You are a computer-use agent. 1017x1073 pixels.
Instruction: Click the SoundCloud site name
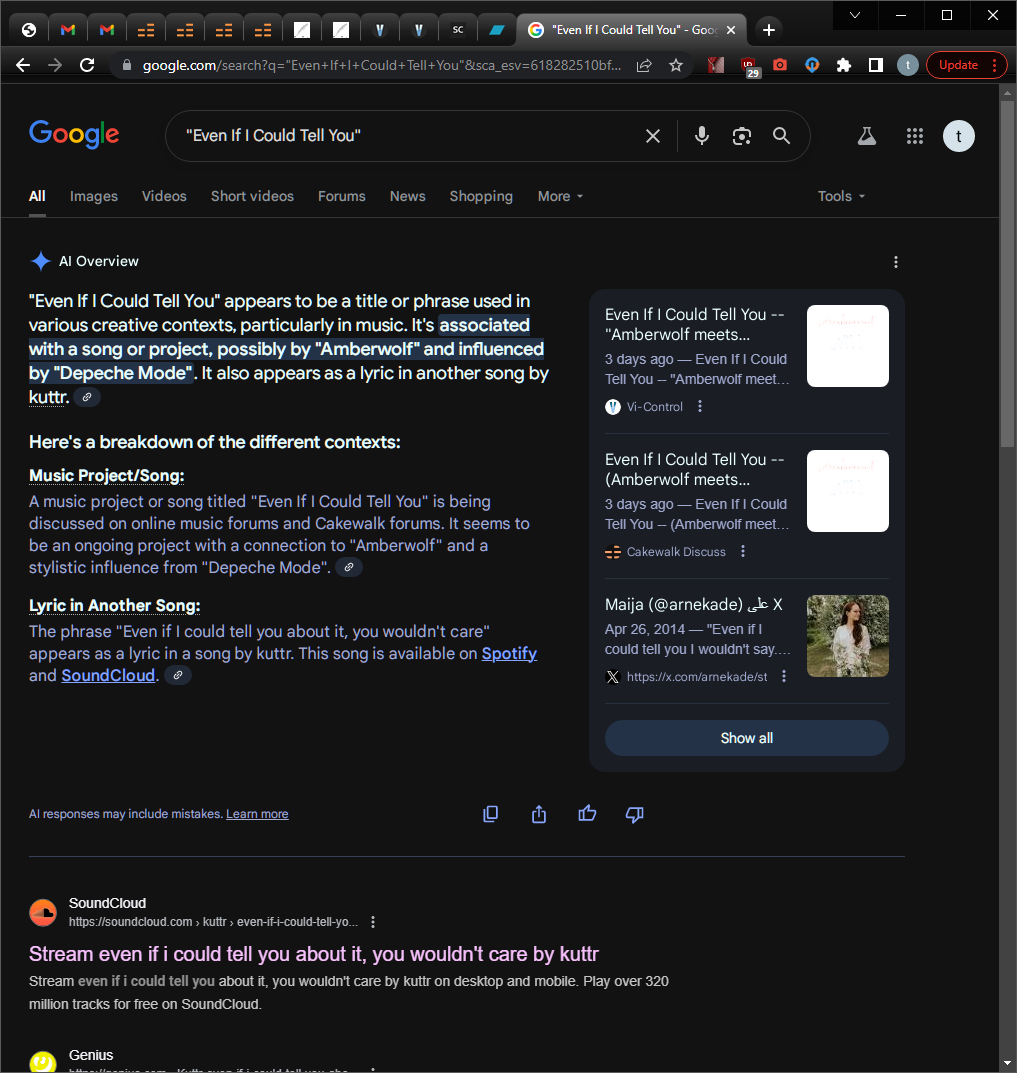click(x=107, y=903)
